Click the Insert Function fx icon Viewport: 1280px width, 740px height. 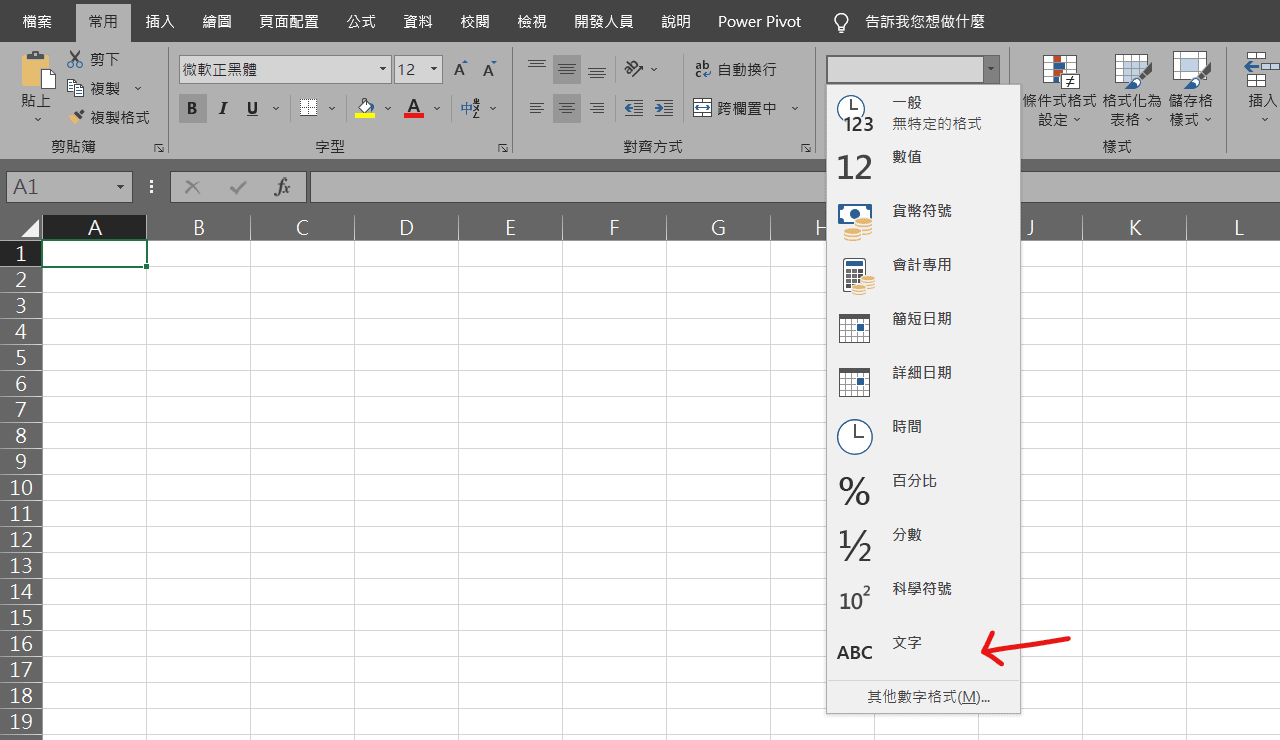pyautogui.click(x=281, y=186)
